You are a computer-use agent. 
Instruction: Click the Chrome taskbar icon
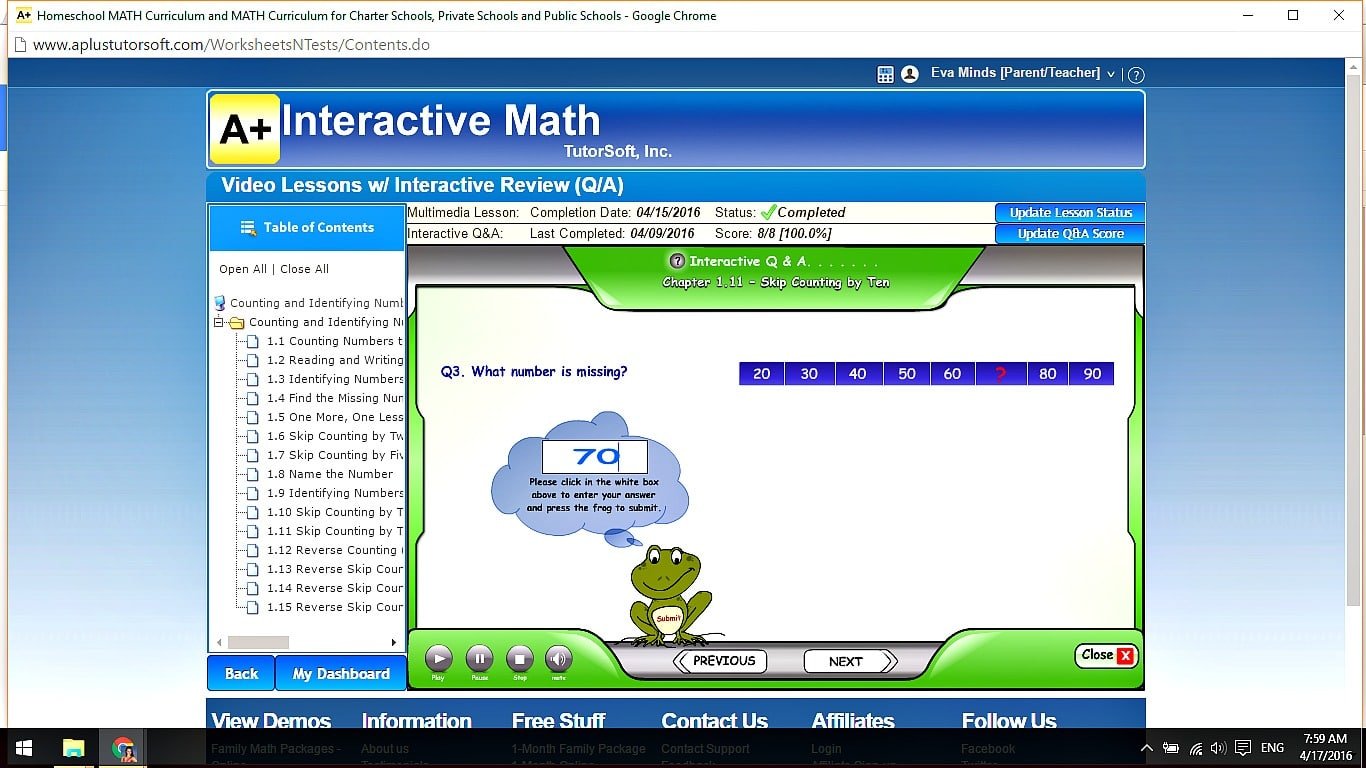click(x=124, y=748)
